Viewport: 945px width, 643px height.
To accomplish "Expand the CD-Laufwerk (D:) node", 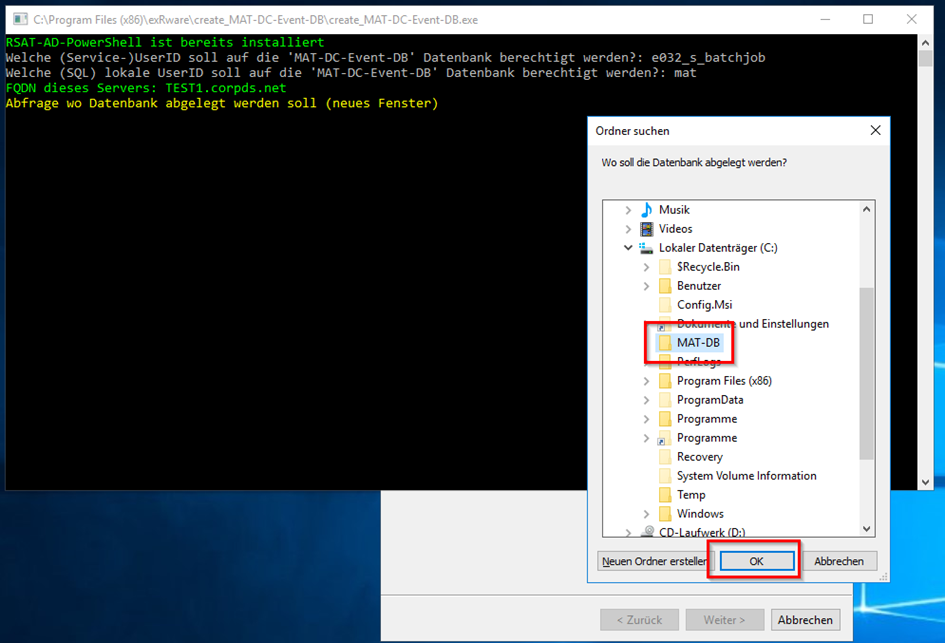I will pyautogui.click(x=628, y=533).
